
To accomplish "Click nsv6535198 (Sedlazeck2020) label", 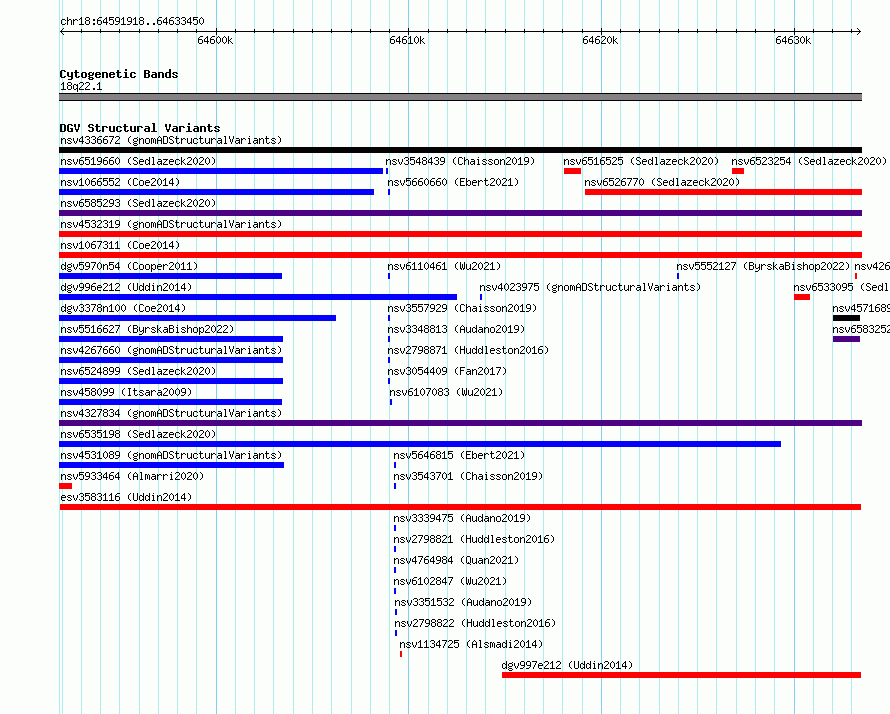I will coord(138,434).
